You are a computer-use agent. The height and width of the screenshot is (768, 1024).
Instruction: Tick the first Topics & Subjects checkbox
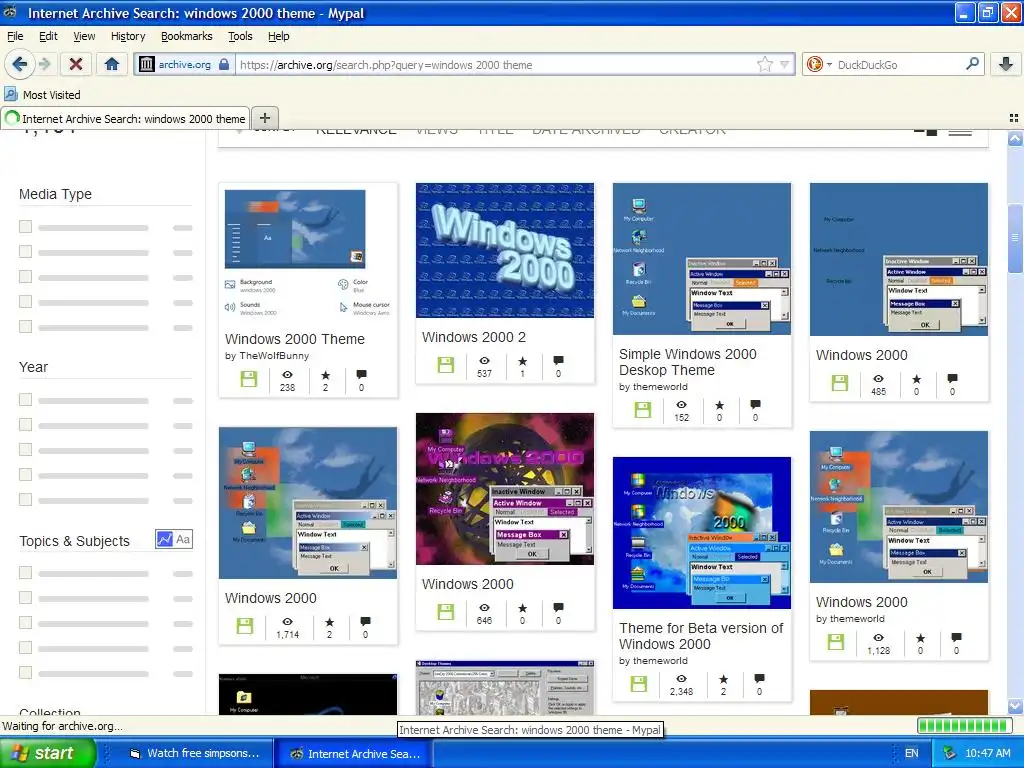[25, 573]
